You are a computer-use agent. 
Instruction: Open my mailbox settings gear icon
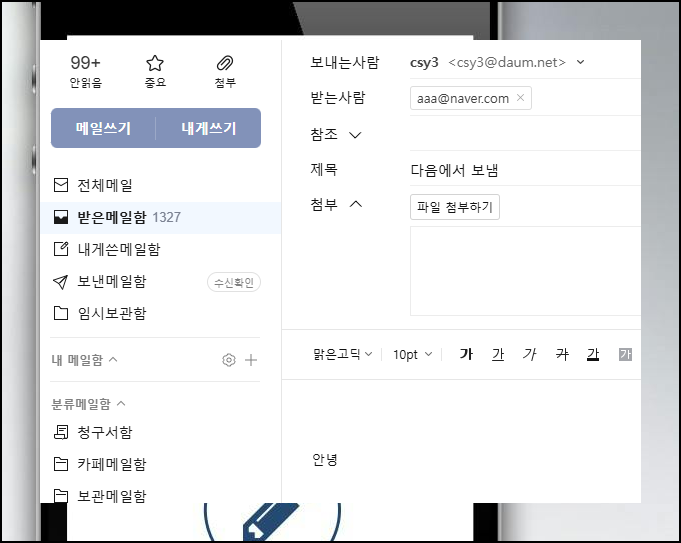229,360
